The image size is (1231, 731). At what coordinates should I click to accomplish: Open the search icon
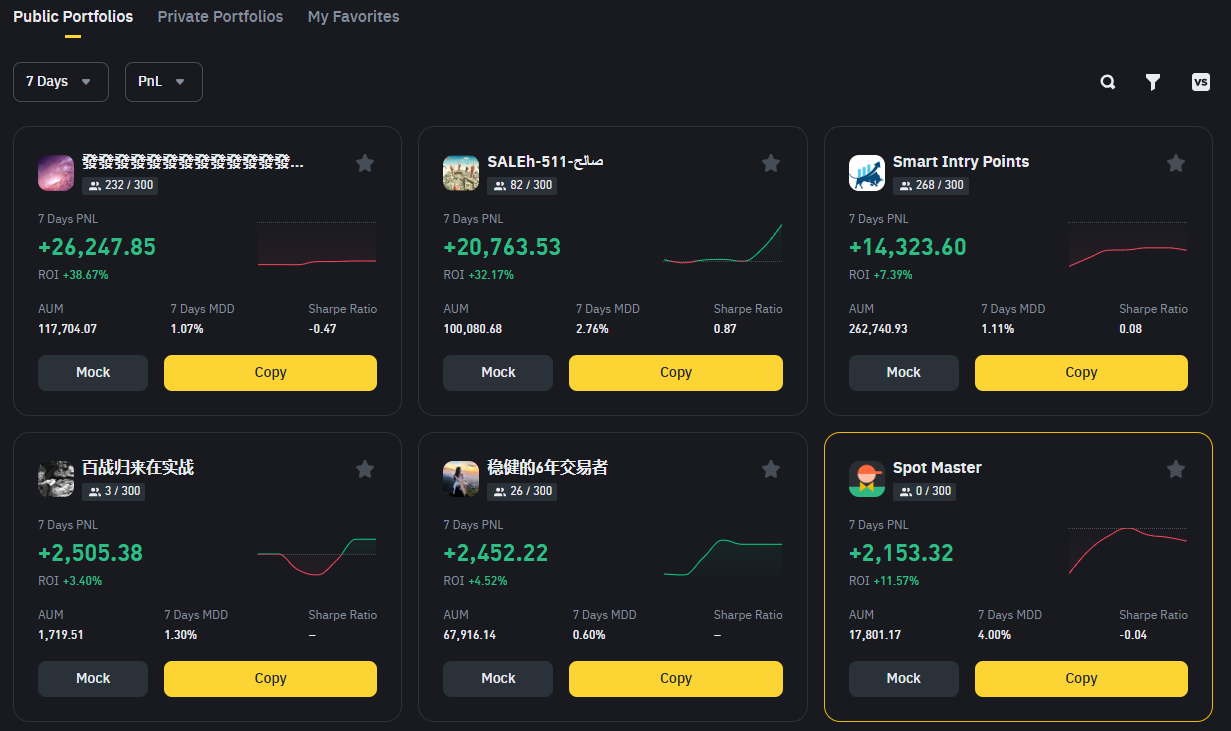pyautogui.click(x=1107, y=82)
